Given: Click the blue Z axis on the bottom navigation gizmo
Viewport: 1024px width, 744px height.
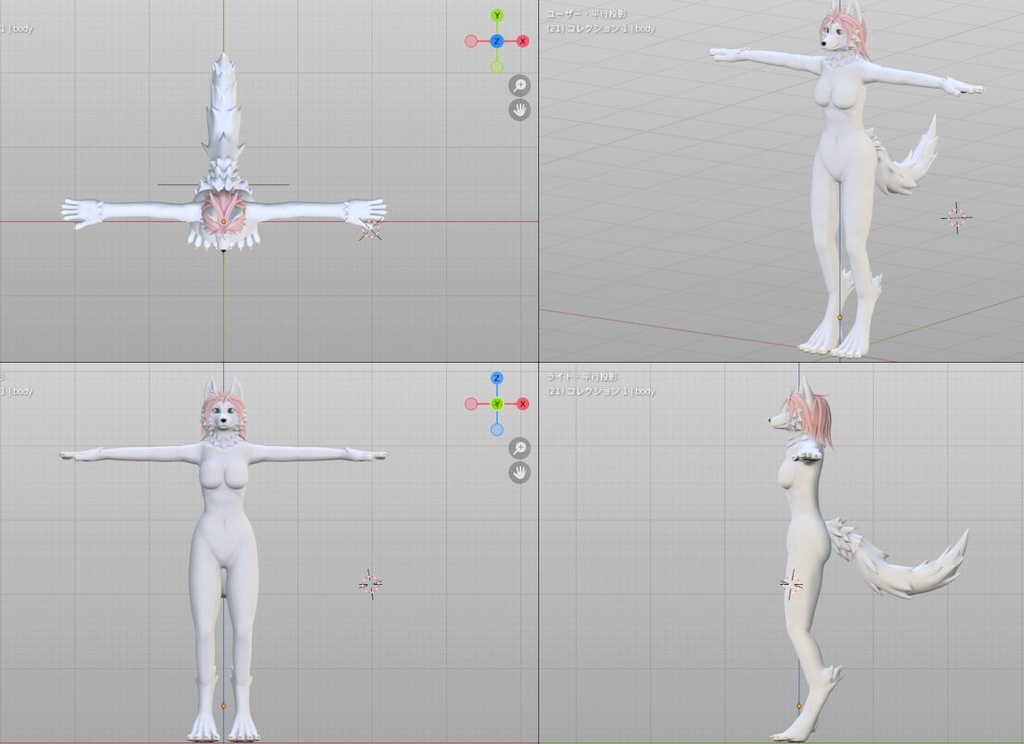Looking at the screenshot, I should tap(496, 377).
